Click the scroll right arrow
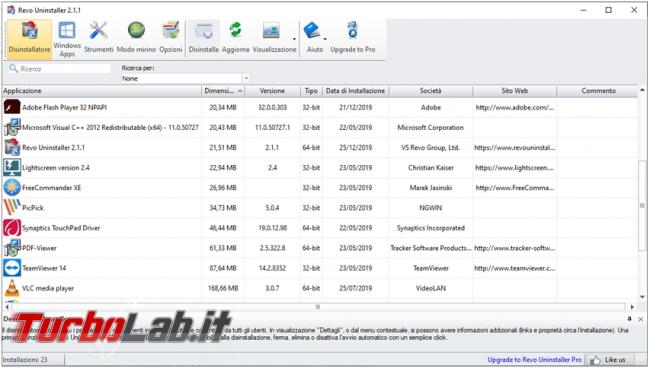Screen dimensions: 650x368 [632, 307]
